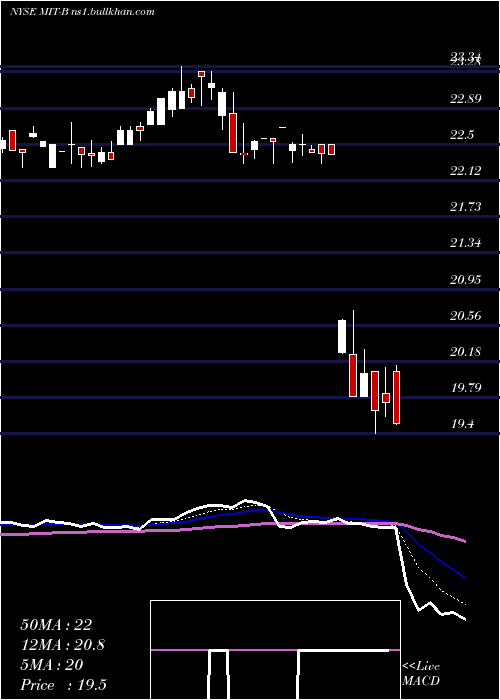This screenshot has height=700, width=500.
Task: Click the large red candle falling from 22.89
Action: pos(233,133)
